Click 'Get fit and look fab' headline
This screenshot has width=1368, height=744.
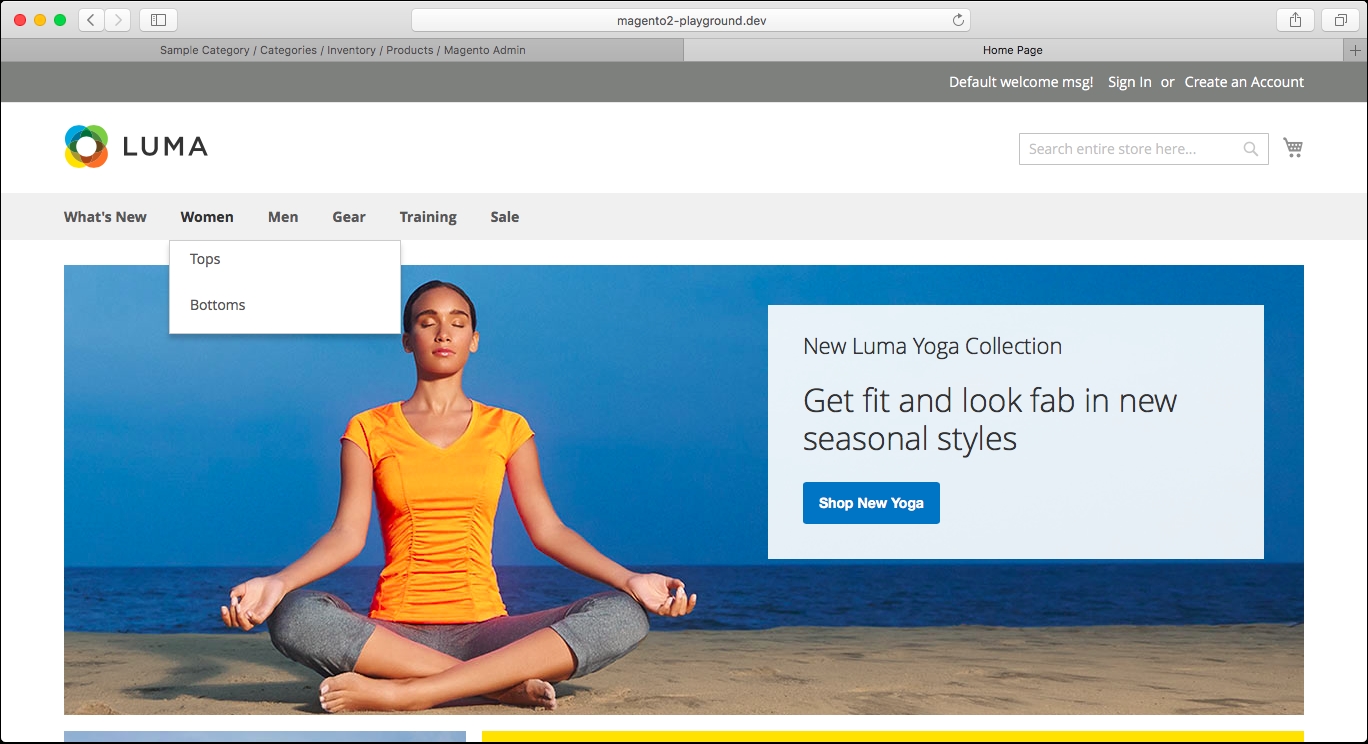click(990, 420)
